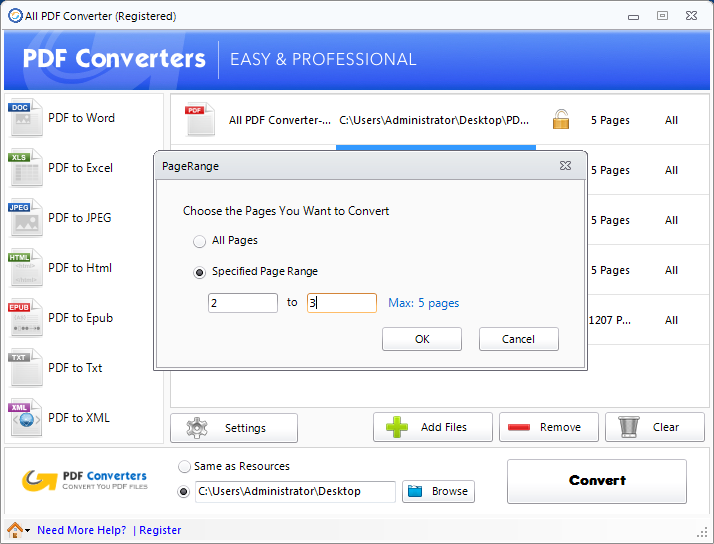Open the dropdown arrow beside the home icon
This screenshot has width=714, height=544.
coord(28,530)
